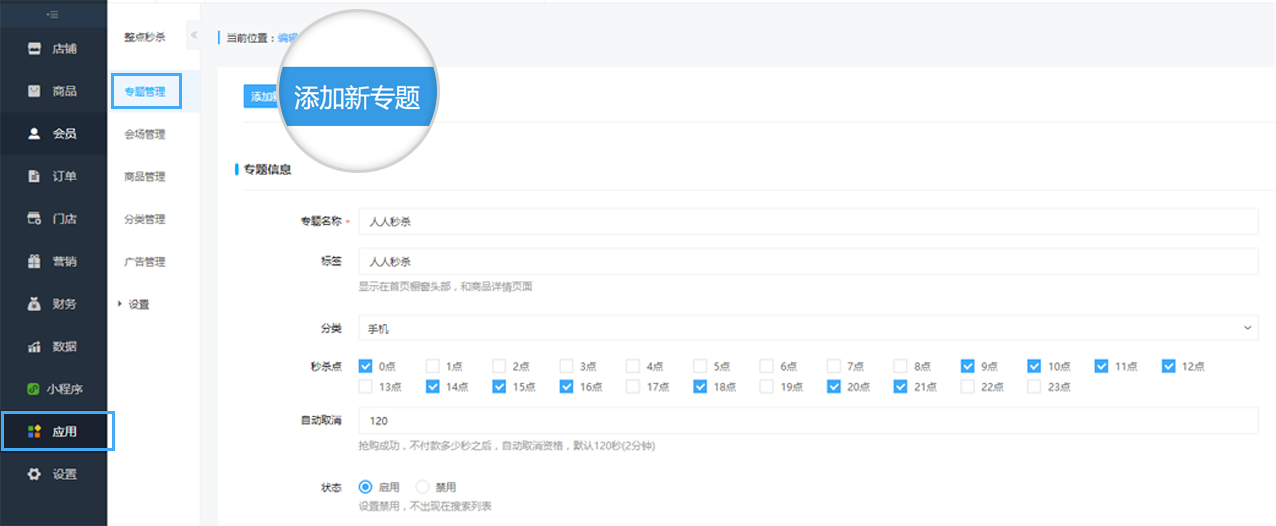Uncheck the 0点 seckill checkbox
1276x526 pixels.
[365, 366]
